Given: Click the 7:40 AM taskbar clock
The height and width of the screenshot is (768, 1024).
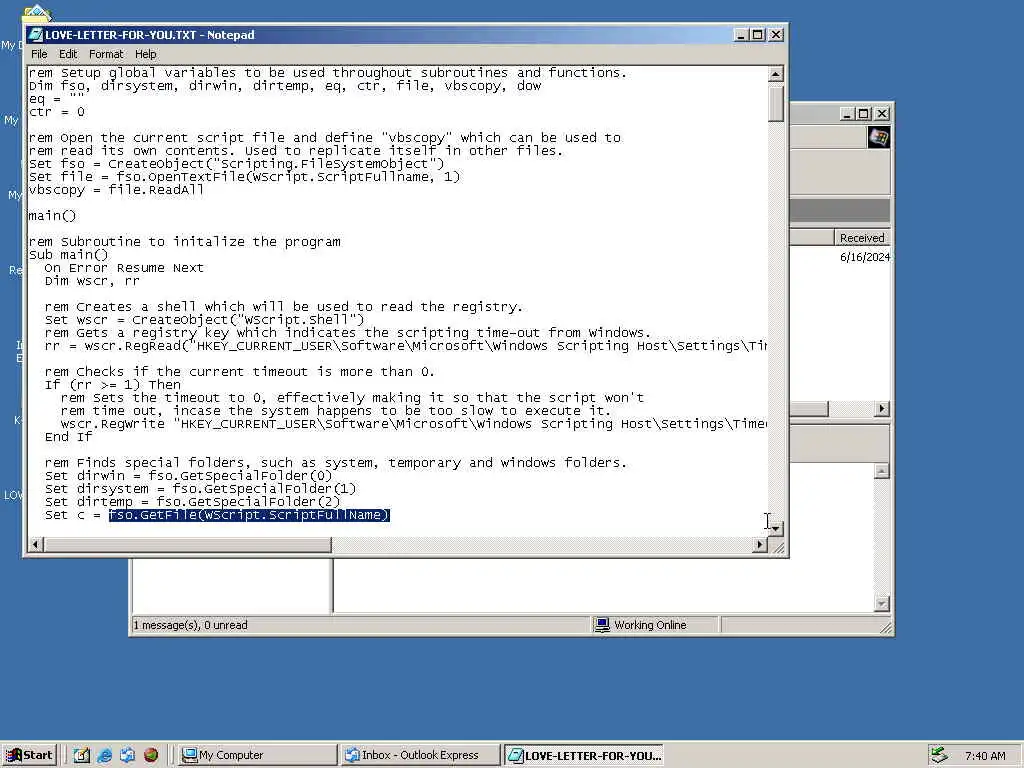Looking at the screenshot, I should point(985,756).
